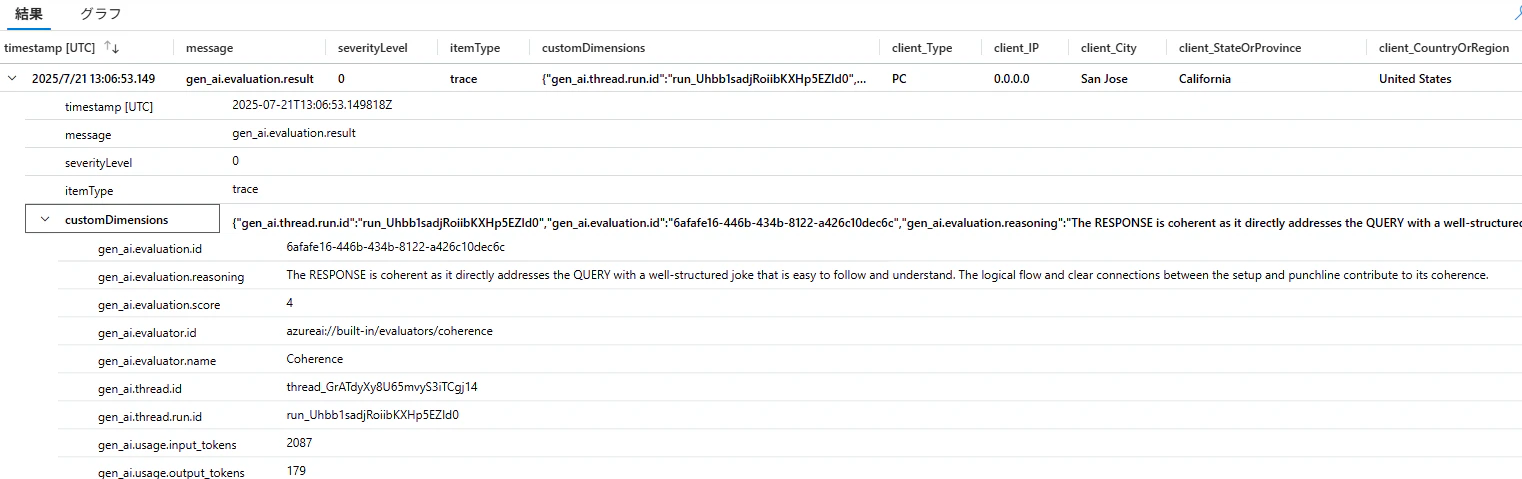Select the gen_ai.thread.run.id key label
This screenshot has width=1522, height=479.
tap(150, 417)
